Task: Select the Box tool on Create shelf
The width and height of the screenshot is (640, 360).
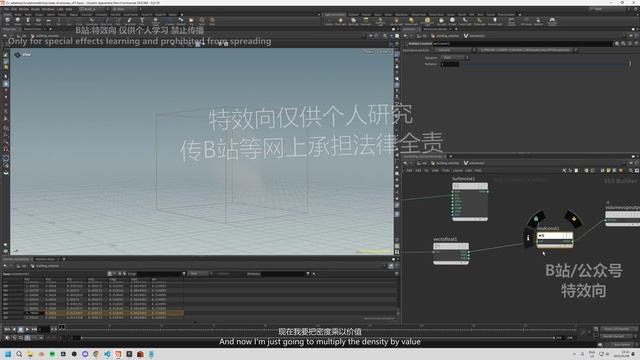Action: (x=8, y=20)
